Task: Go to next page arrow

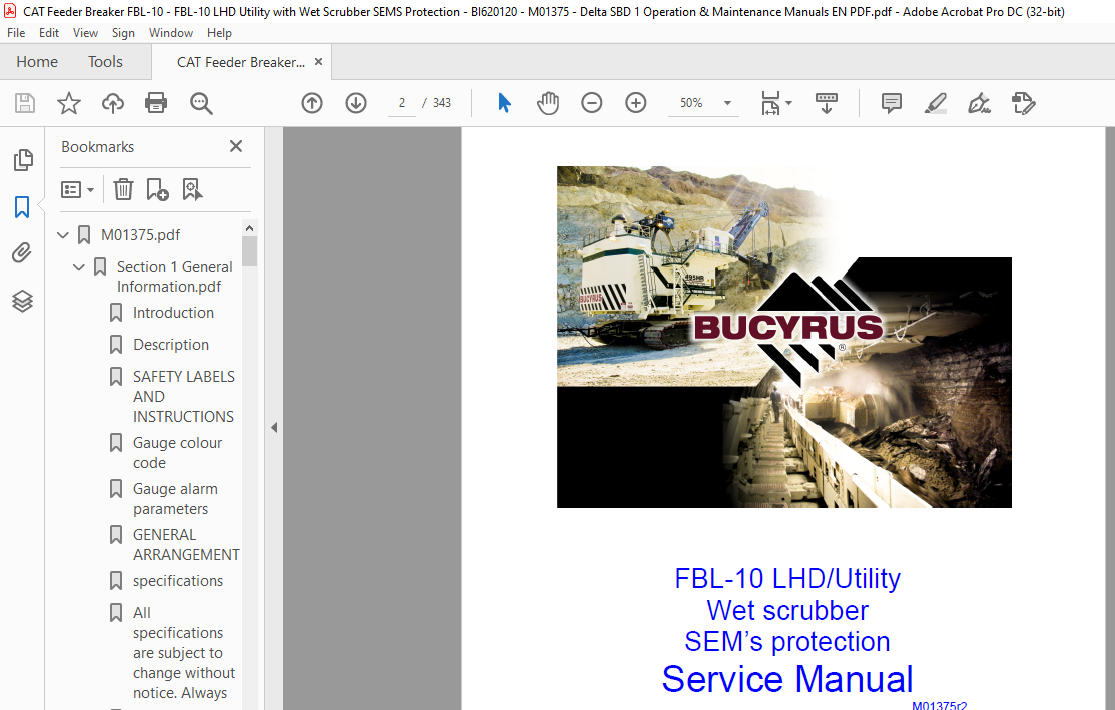Action: tap(356, 103)
